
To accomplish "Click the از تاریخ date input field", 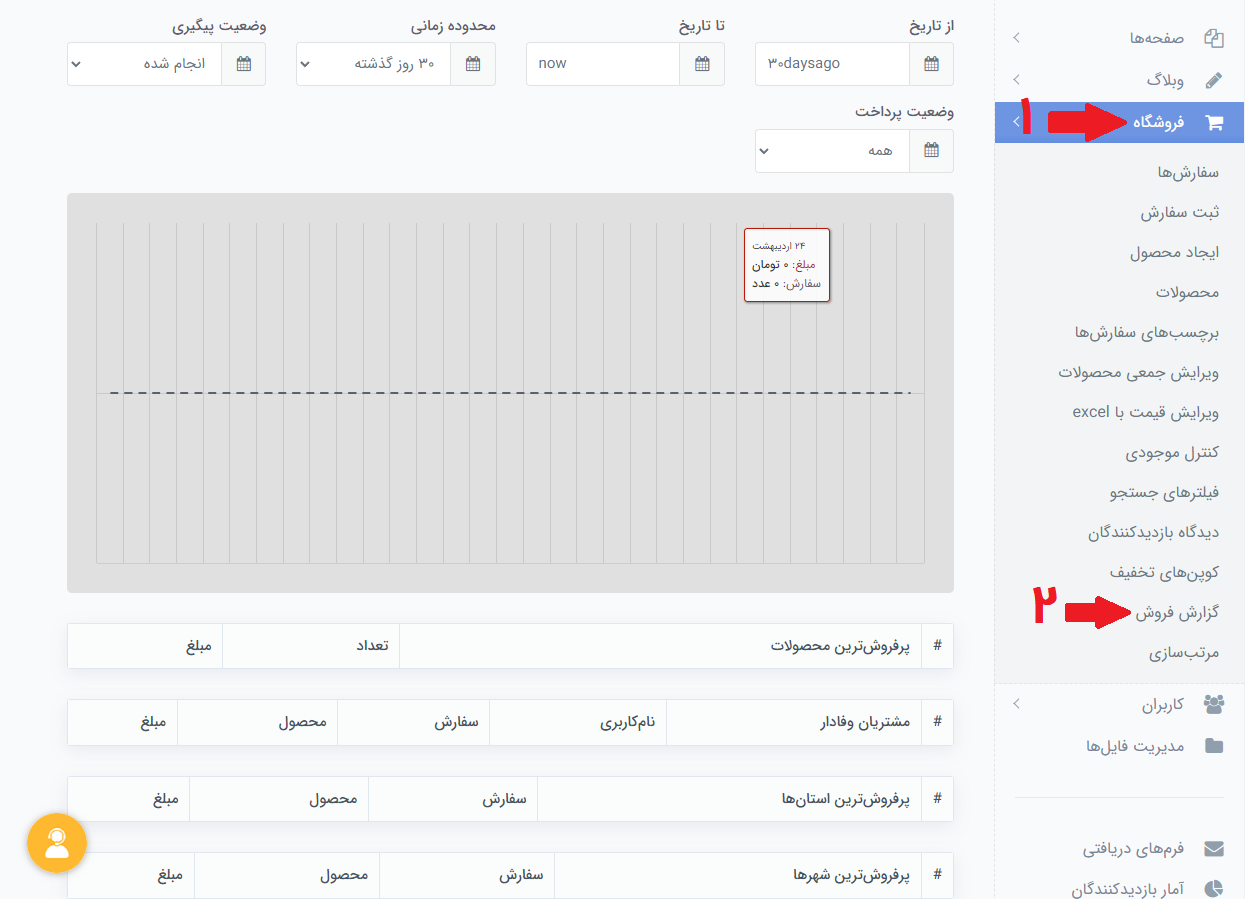I will click(832, 64).
